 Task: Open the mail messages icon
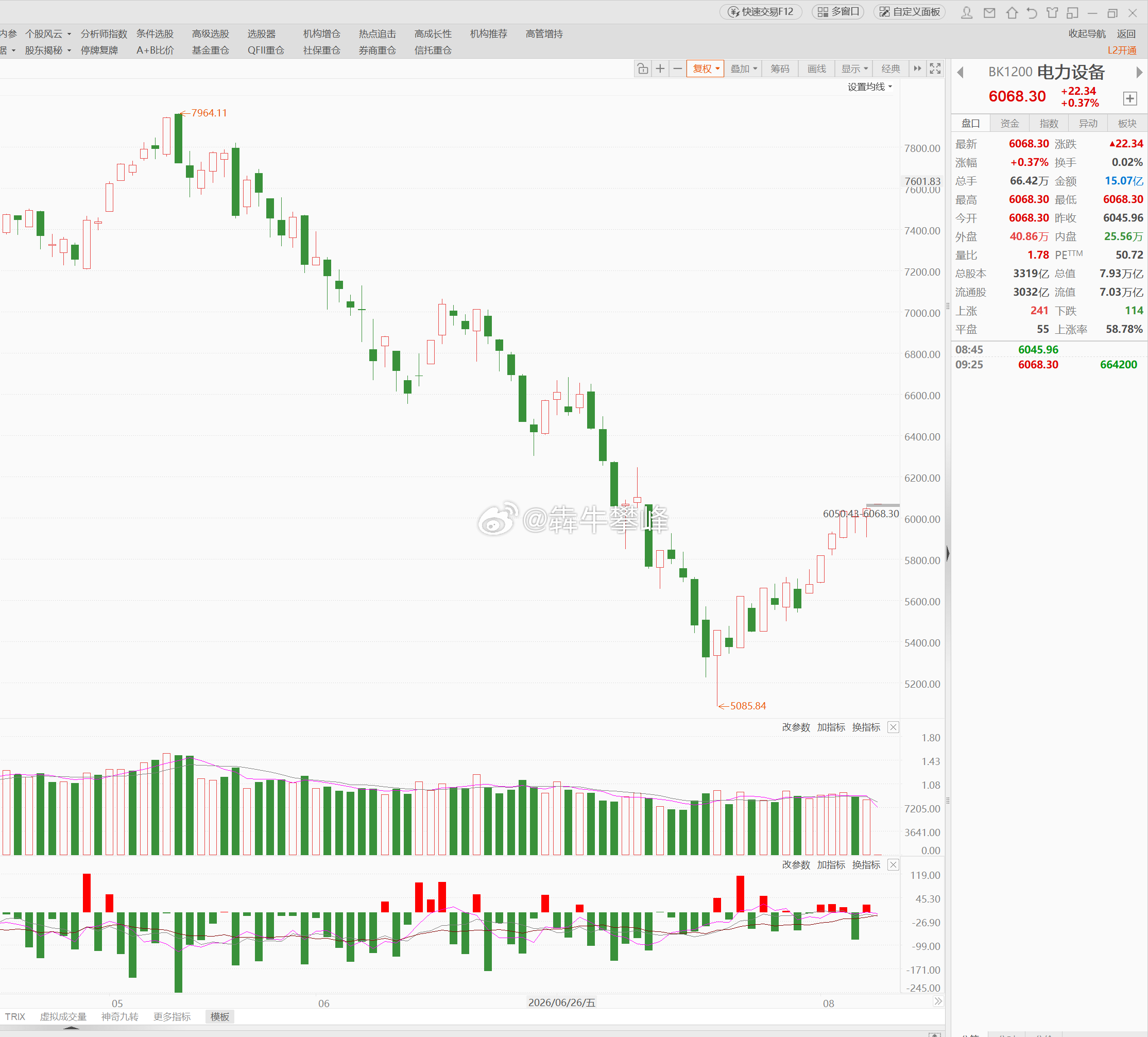point(990,12)
